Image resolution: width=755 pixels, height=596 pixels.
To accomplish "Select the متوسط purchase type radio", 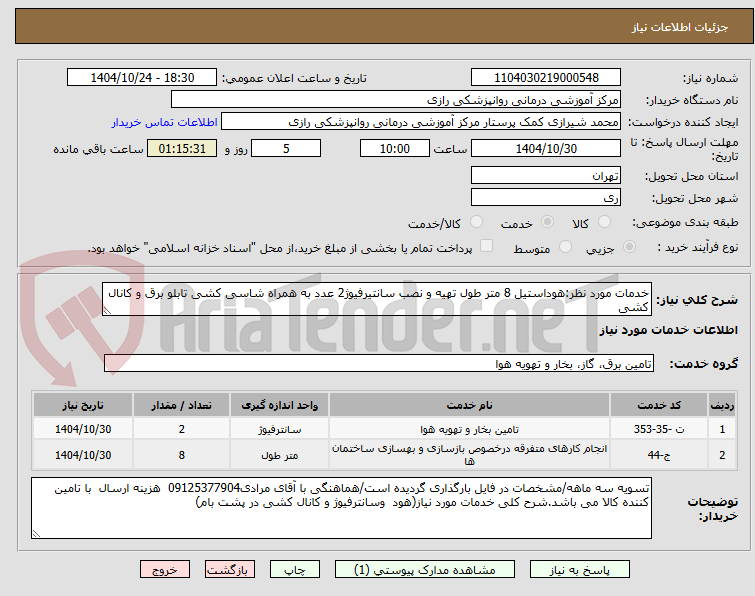I will click(565, 247).
